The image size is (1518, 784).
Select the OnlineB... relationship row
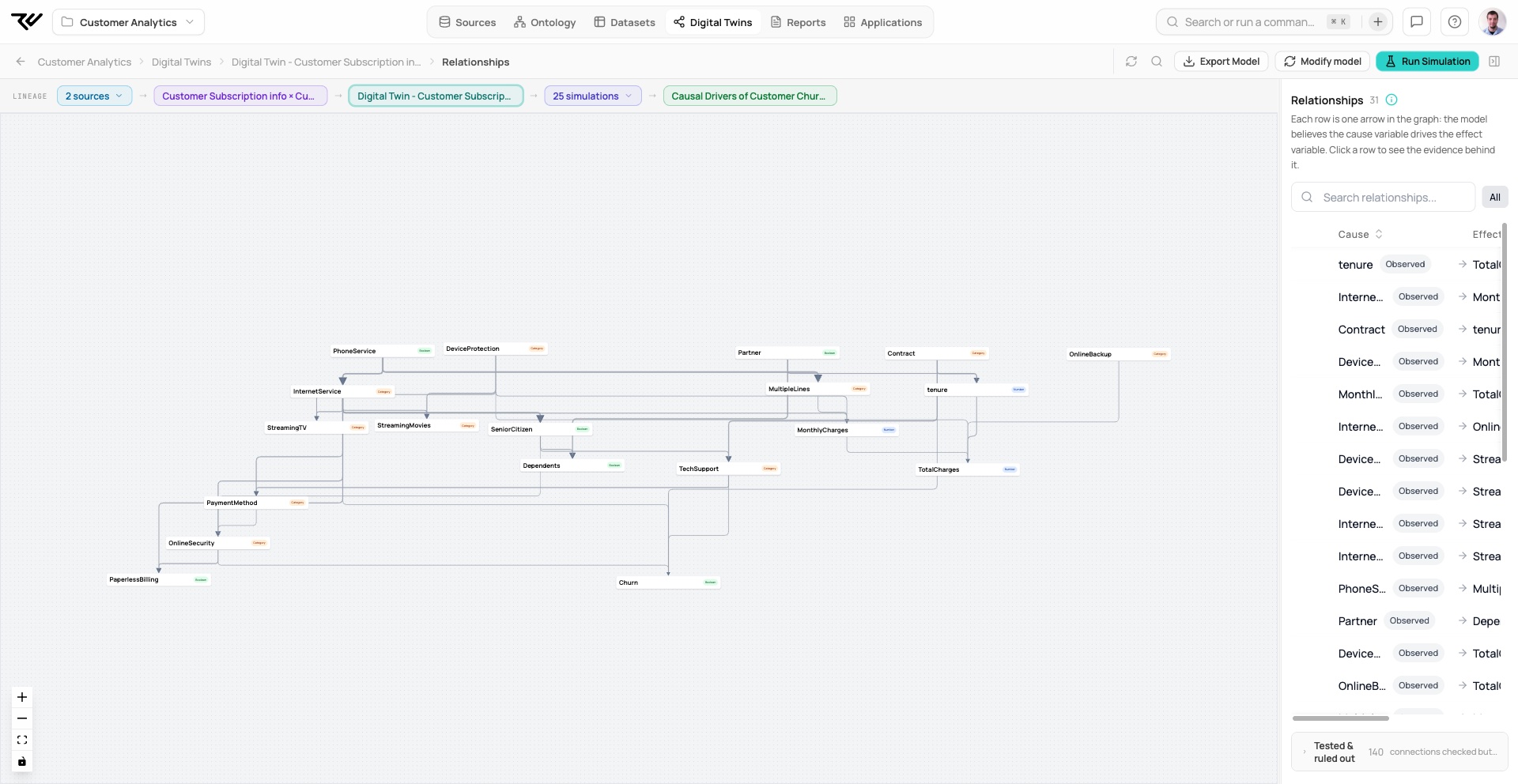(x=1396, y=686)
